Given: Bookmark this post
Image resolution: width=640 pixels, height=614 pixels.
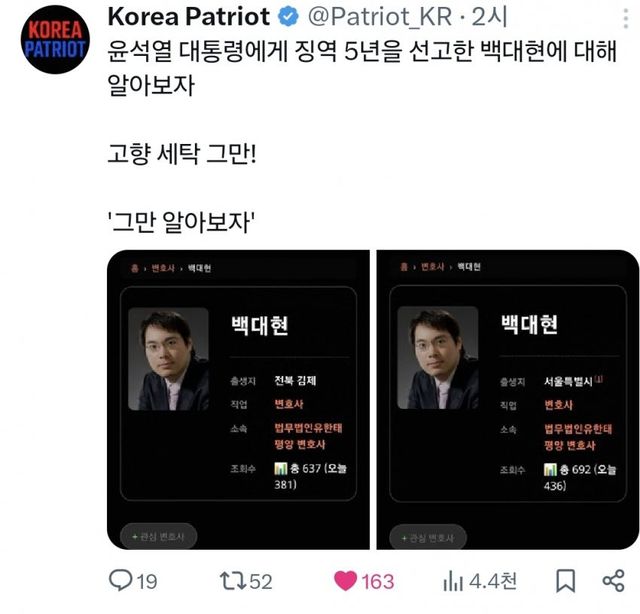Looking at the screenshot, I should tap(566, 581).
